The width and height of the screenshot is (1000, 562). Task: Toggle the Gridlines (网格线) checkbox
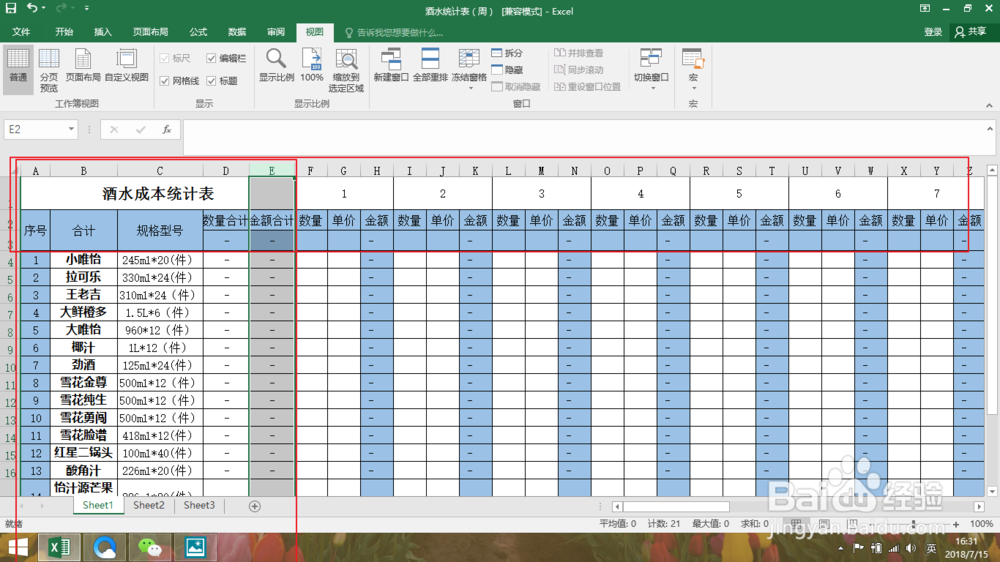pyautogui.click(x=165, y=81)
